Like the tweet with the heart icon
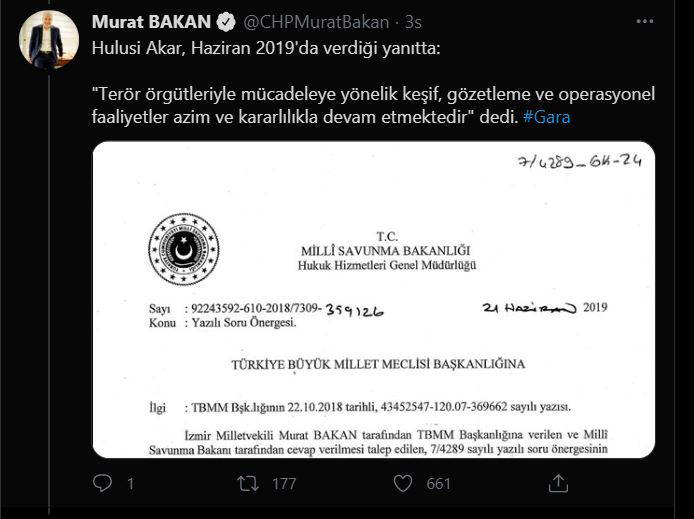This screenshot has width=694, height=519. [403, 483]
